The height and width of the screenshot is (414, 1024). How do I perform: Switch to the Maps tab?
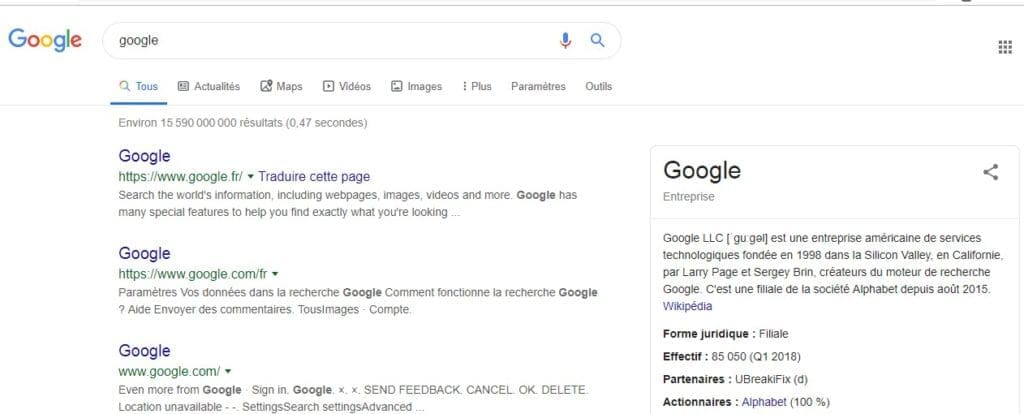pos(281,86)
